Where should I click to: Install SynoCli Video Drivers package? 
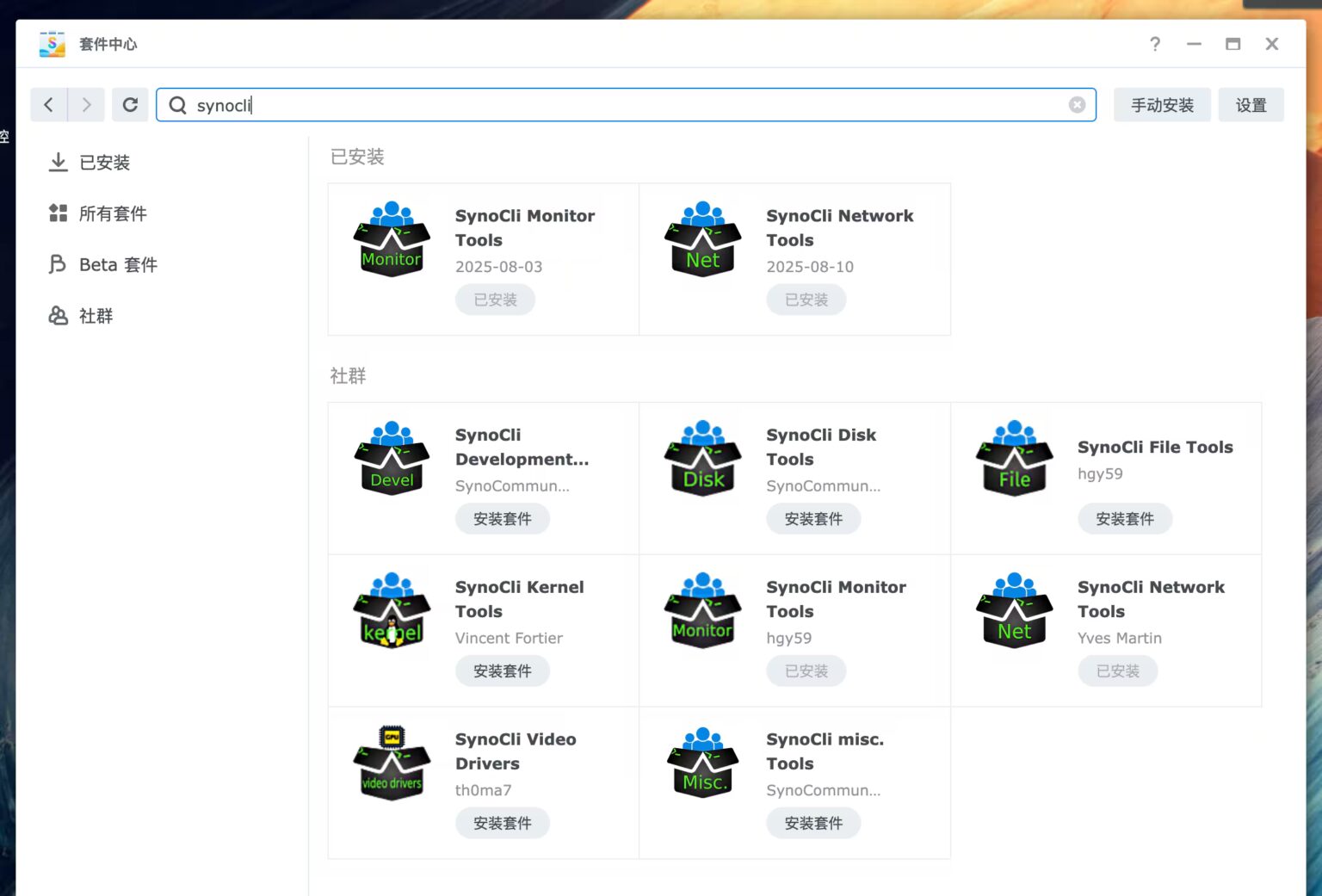coord(503,824)
